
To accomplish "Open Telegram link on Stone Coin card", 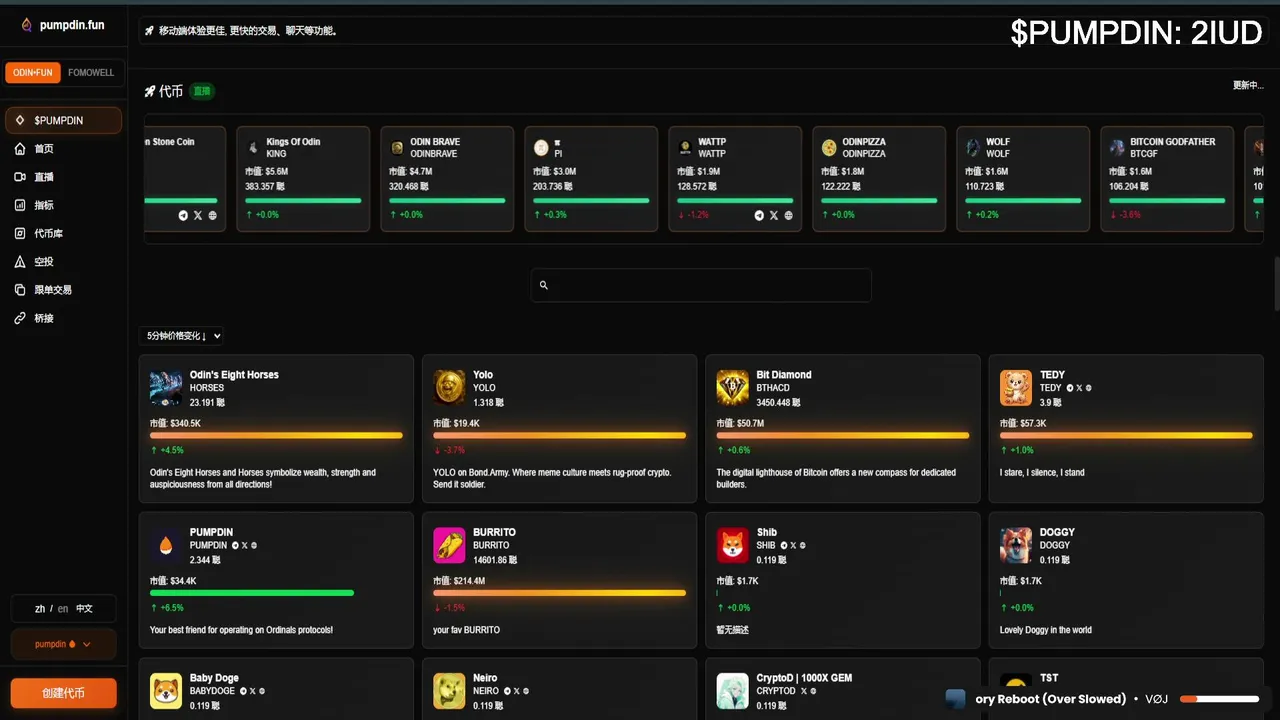I will click(x=183, y=215).
